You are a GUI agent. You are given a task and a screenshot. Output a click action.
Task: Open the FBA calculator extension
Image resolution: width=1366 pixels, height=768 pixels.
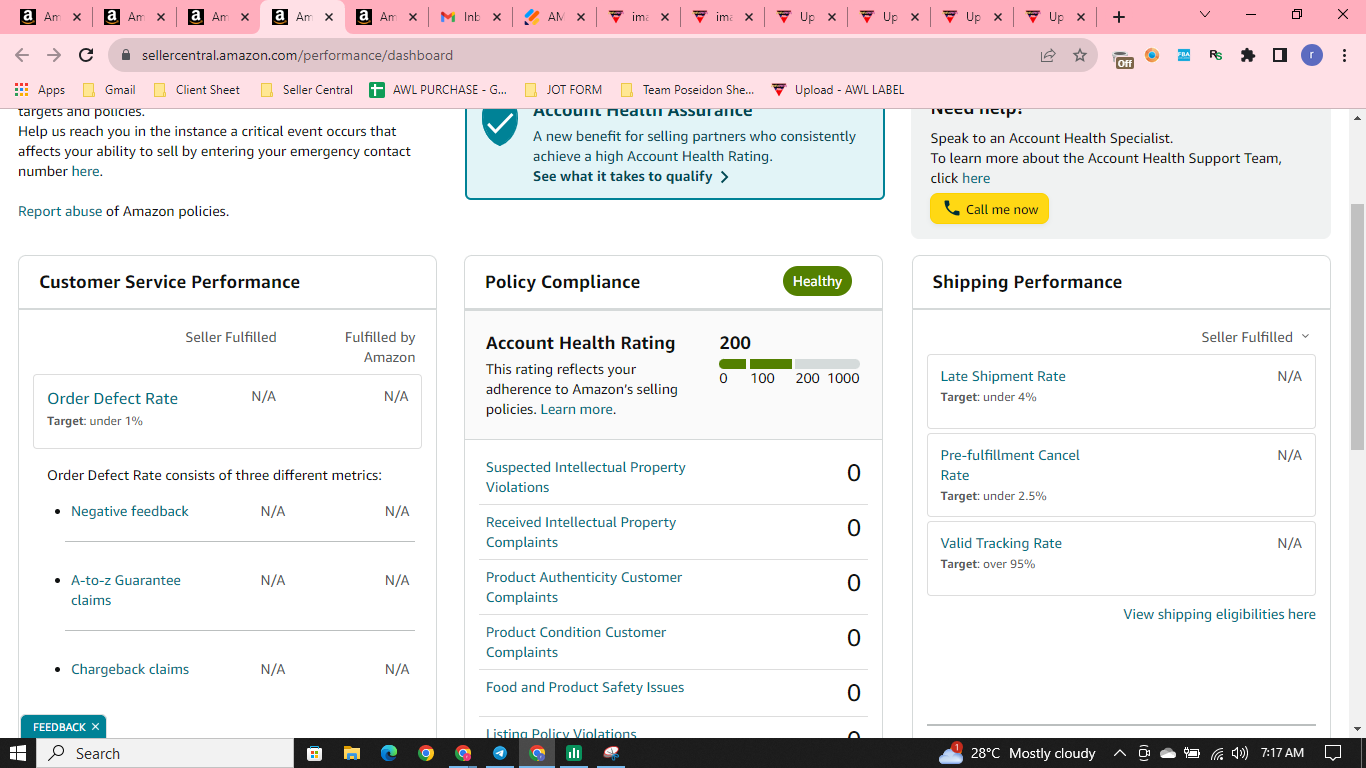pos(1184,56)
